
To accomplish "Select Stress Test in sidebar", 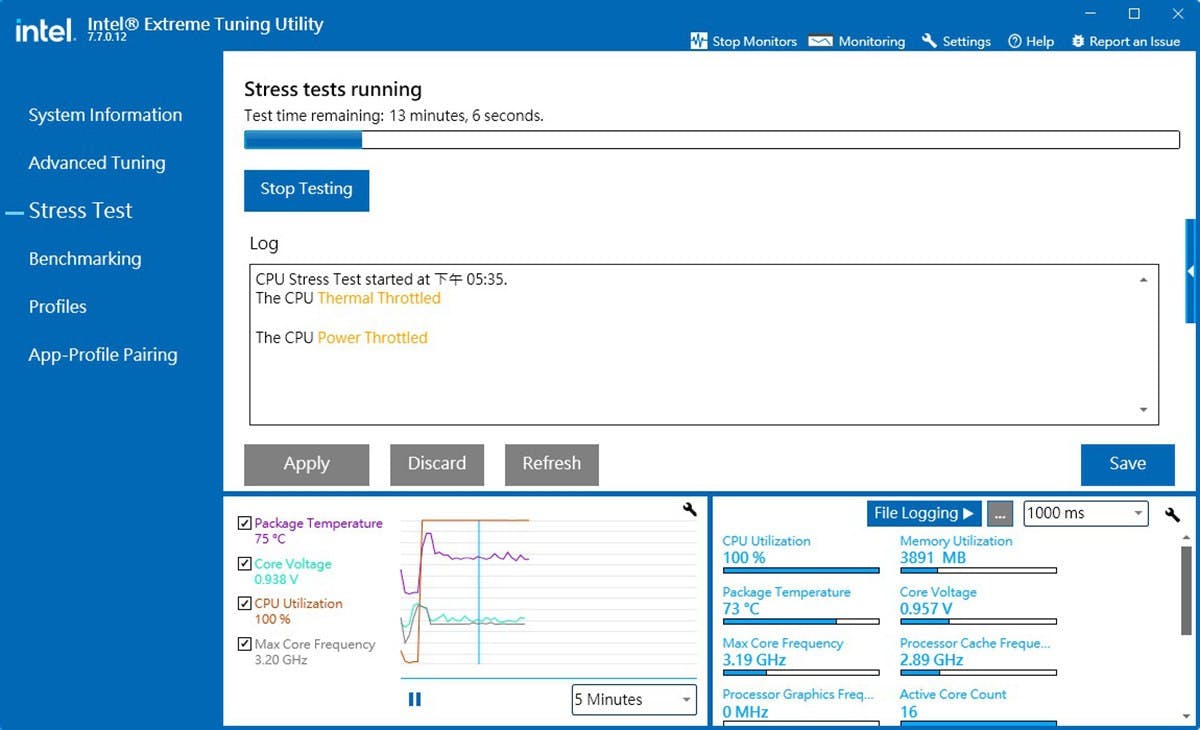I will click(x=80, y=211).
